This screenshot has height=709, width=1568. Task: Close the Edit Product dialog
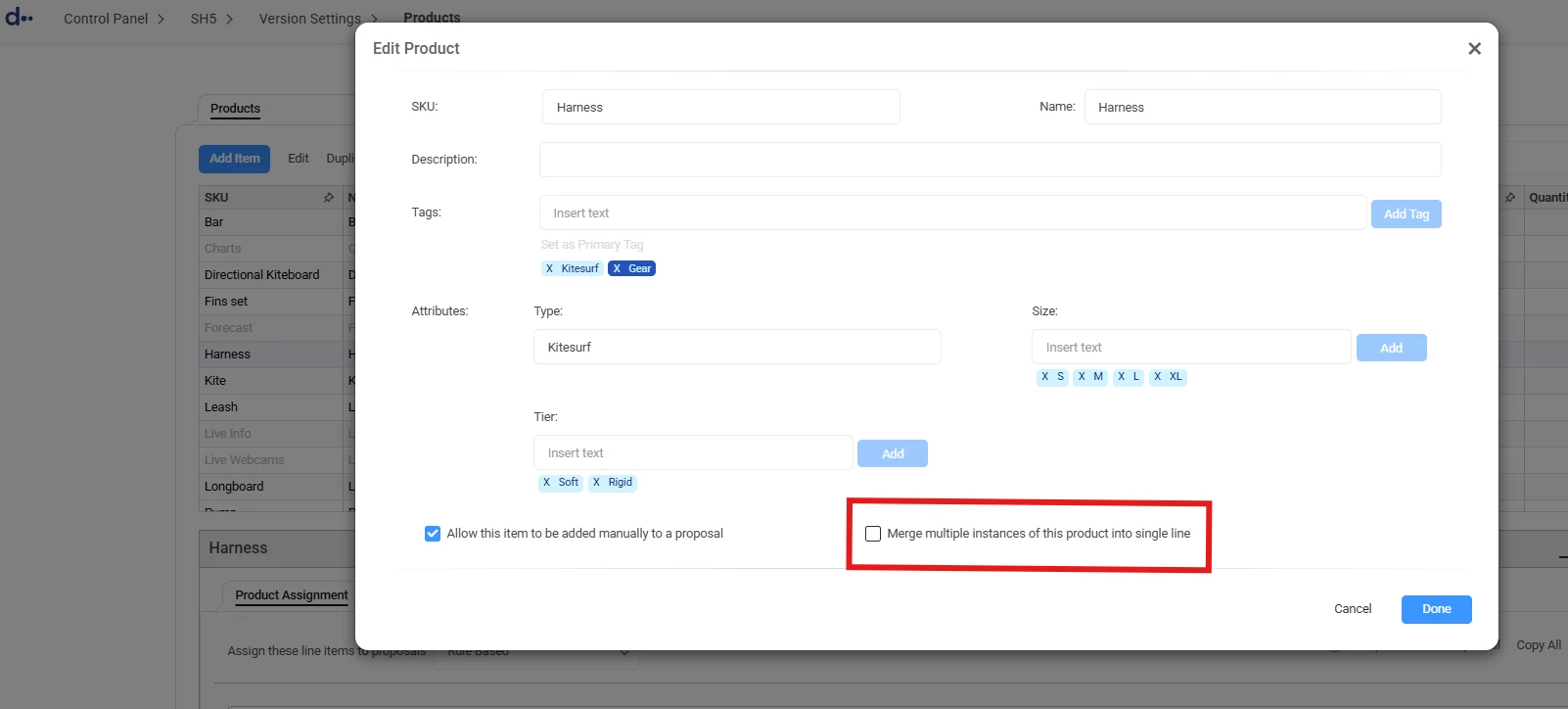[1474, 48]
